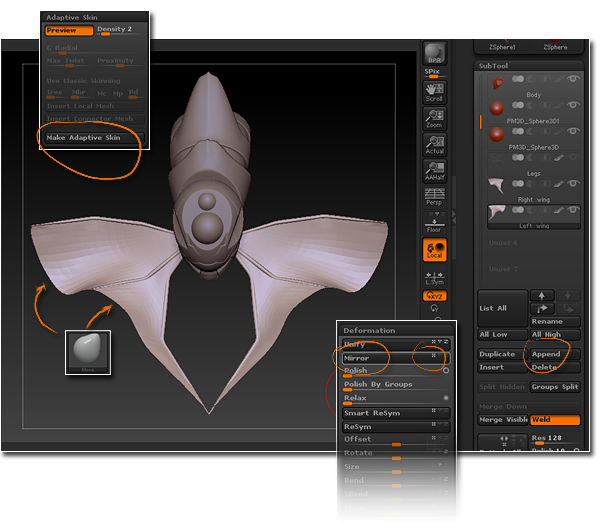Screen dimensions: 600x524
Task: Choose the ZSphere tool
Action: click(x=555, y=47)
